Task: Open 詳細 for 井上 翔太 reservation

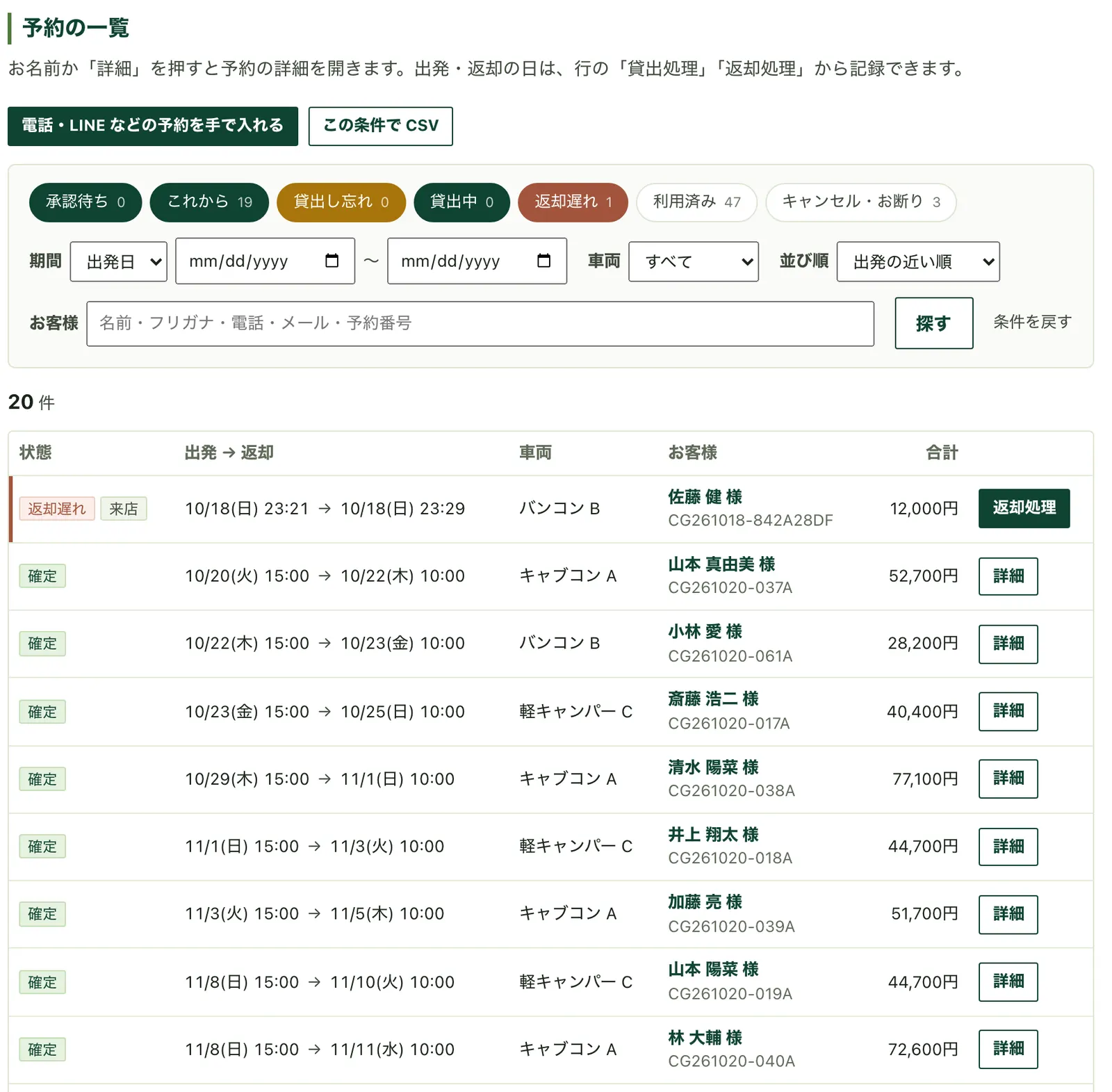Action: pos(1008,847)
